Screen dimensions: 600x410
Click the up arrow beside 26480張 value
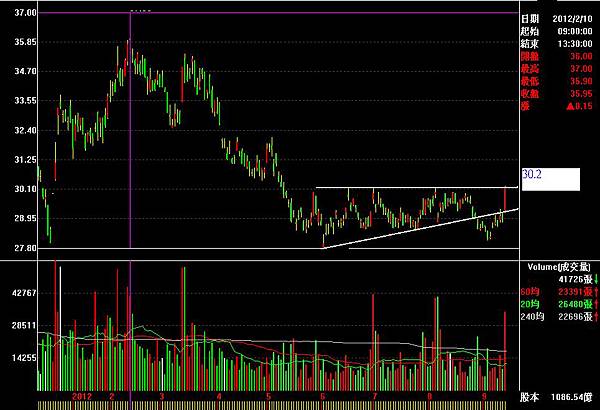[596, 304]
